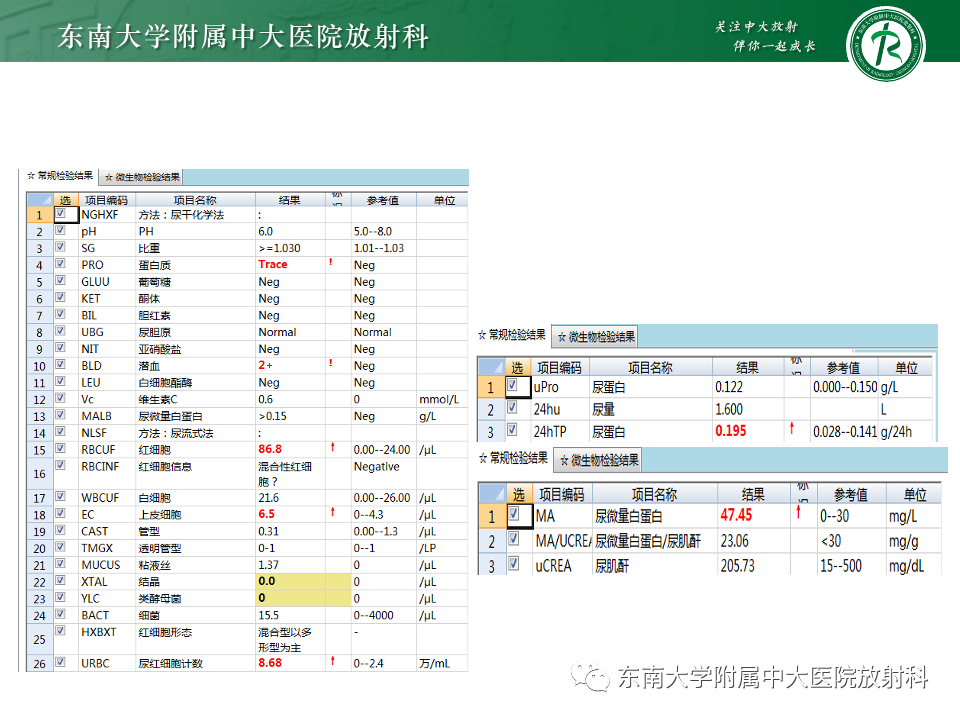Click highlighted 0.0 XTAL result cell
The height and width of the screenshot is (720, 960).
[290, 581]
